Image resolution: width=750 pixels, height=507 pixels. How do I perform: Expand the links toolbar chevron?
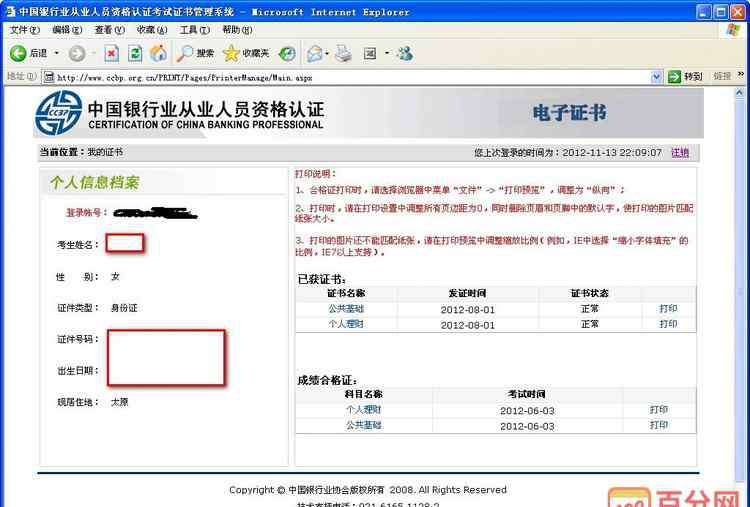click(741, 74)
